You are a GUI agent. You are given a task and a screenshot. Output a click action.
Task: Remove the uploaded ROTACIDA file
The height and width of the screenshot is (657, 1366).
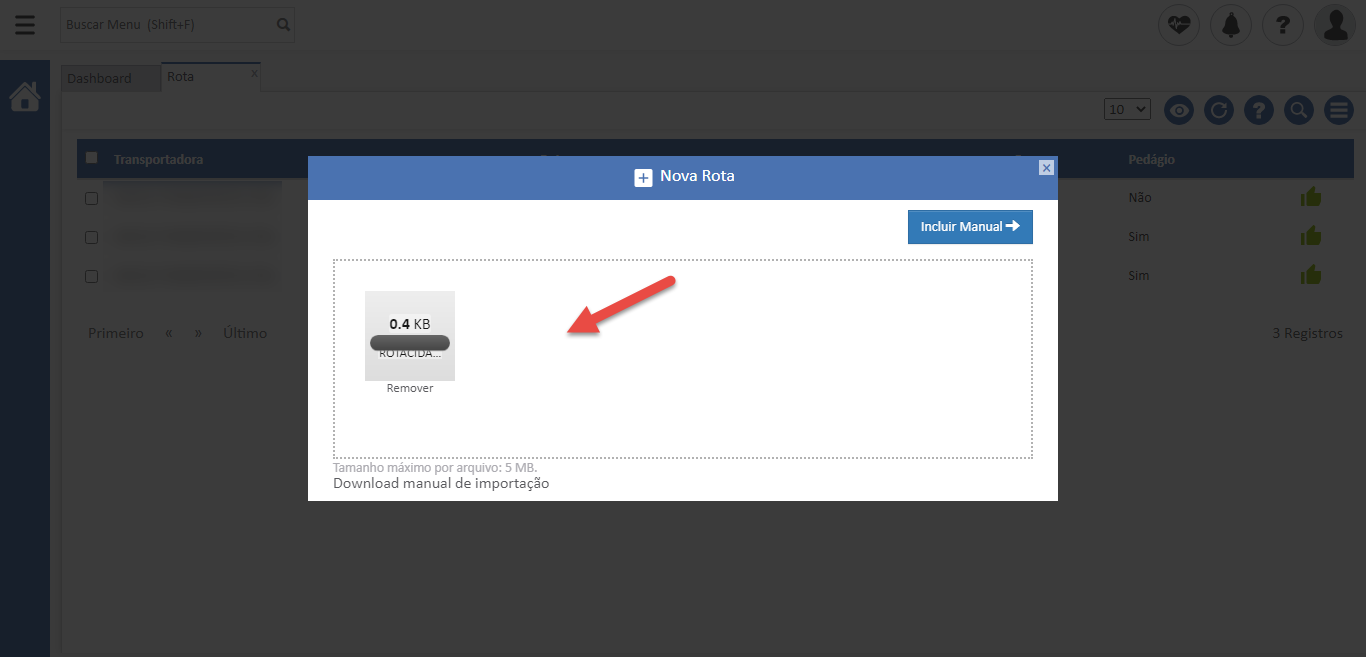click(x=410, y=388)
